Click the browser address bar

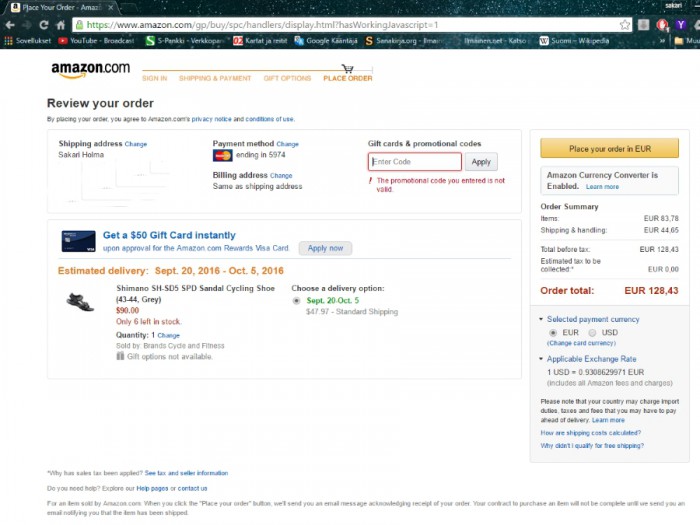346,25
